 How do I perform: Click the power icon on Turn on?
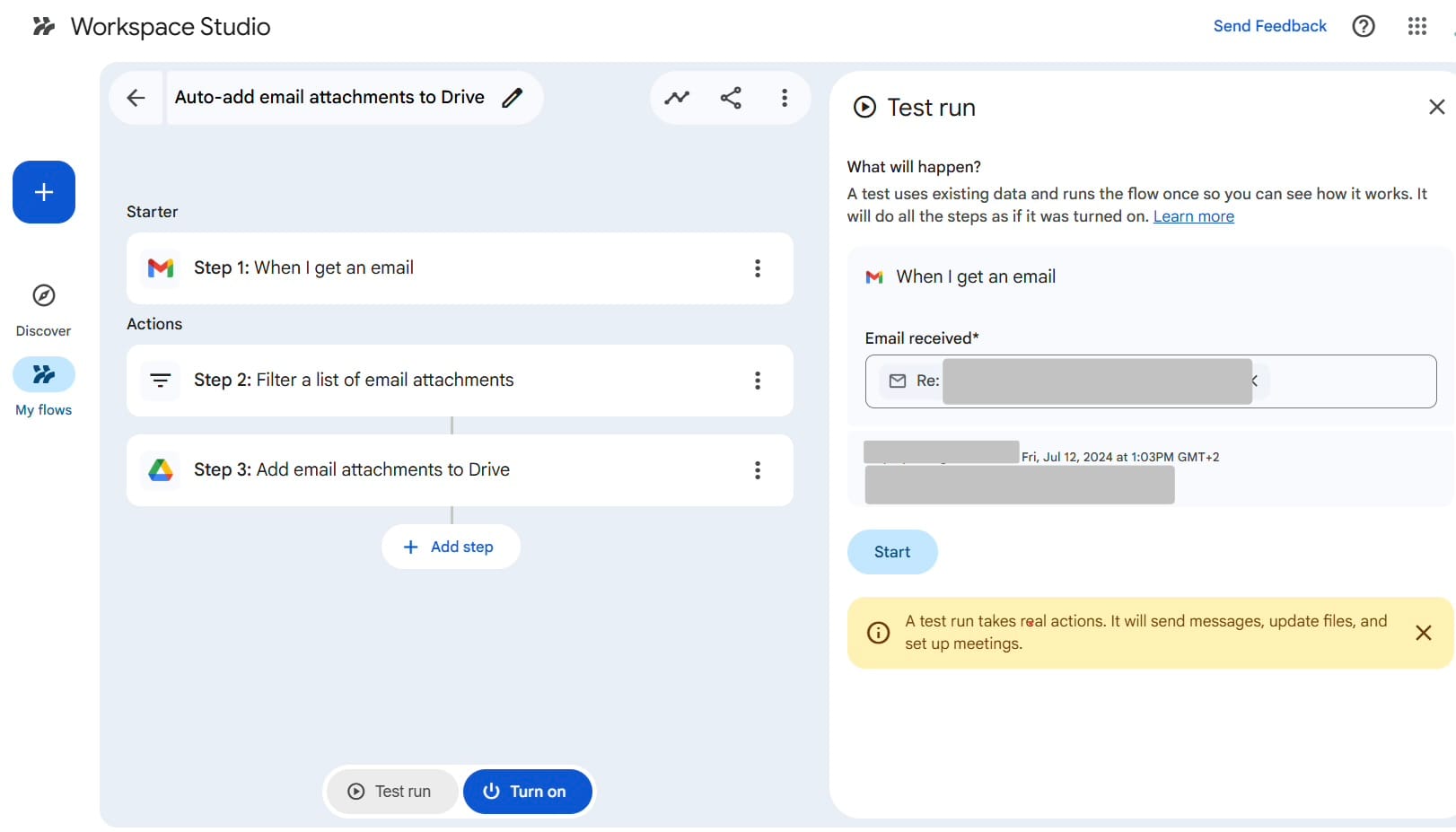click(491, 792)
